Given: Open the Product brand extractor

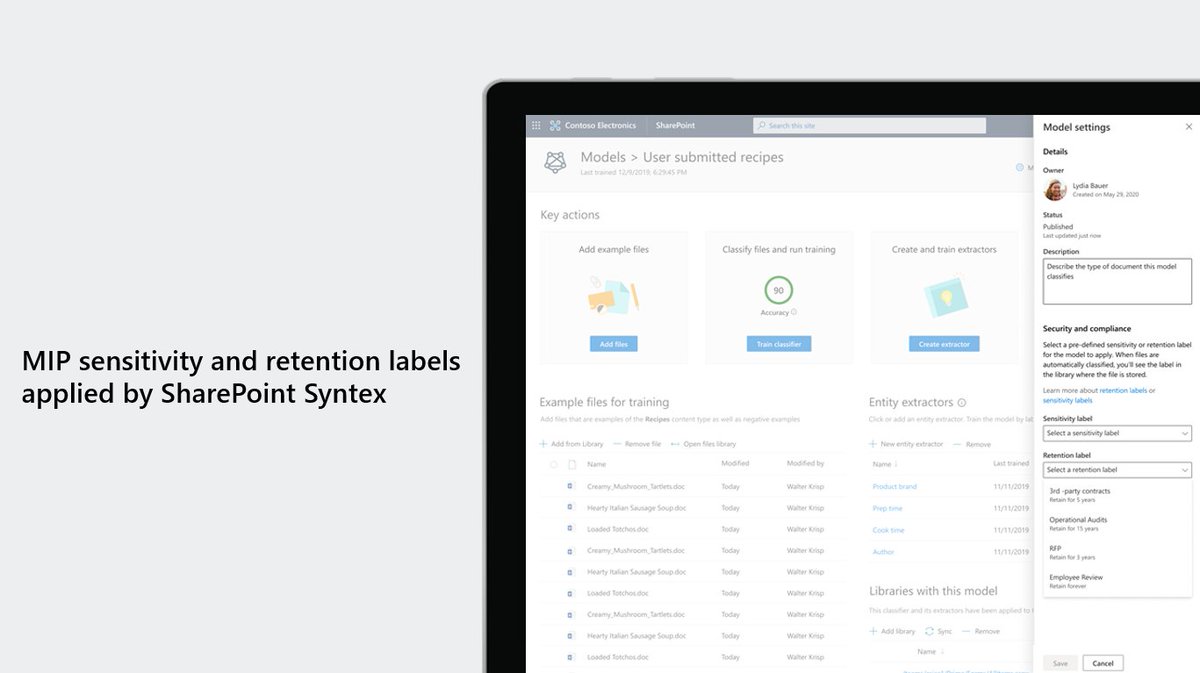Looking at the screenshot, I should click(894, 487).
